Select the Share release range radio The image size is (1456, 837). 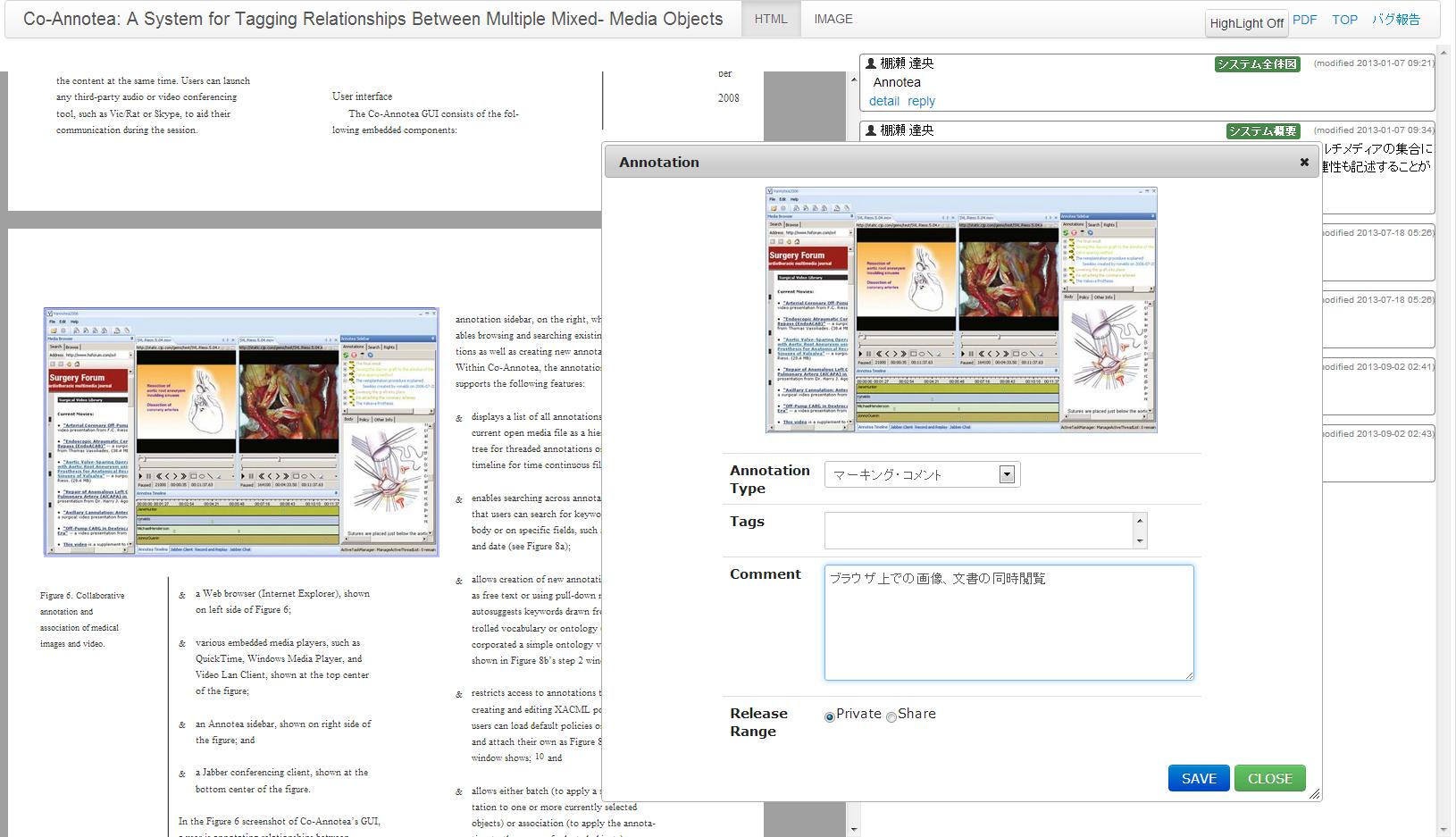891,716
